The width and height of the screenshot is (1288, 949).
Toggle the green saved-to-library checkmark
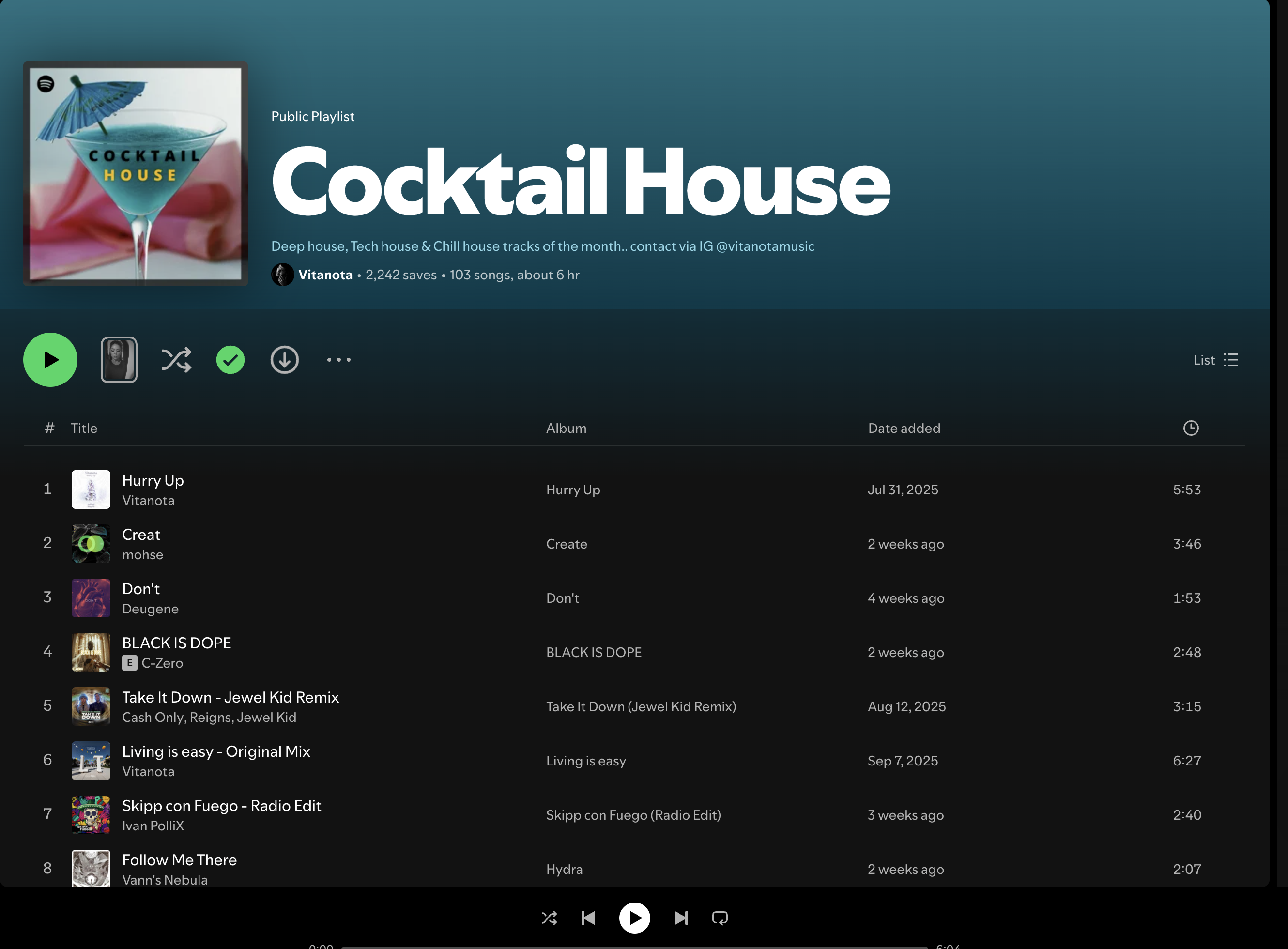tap(230, 360)
